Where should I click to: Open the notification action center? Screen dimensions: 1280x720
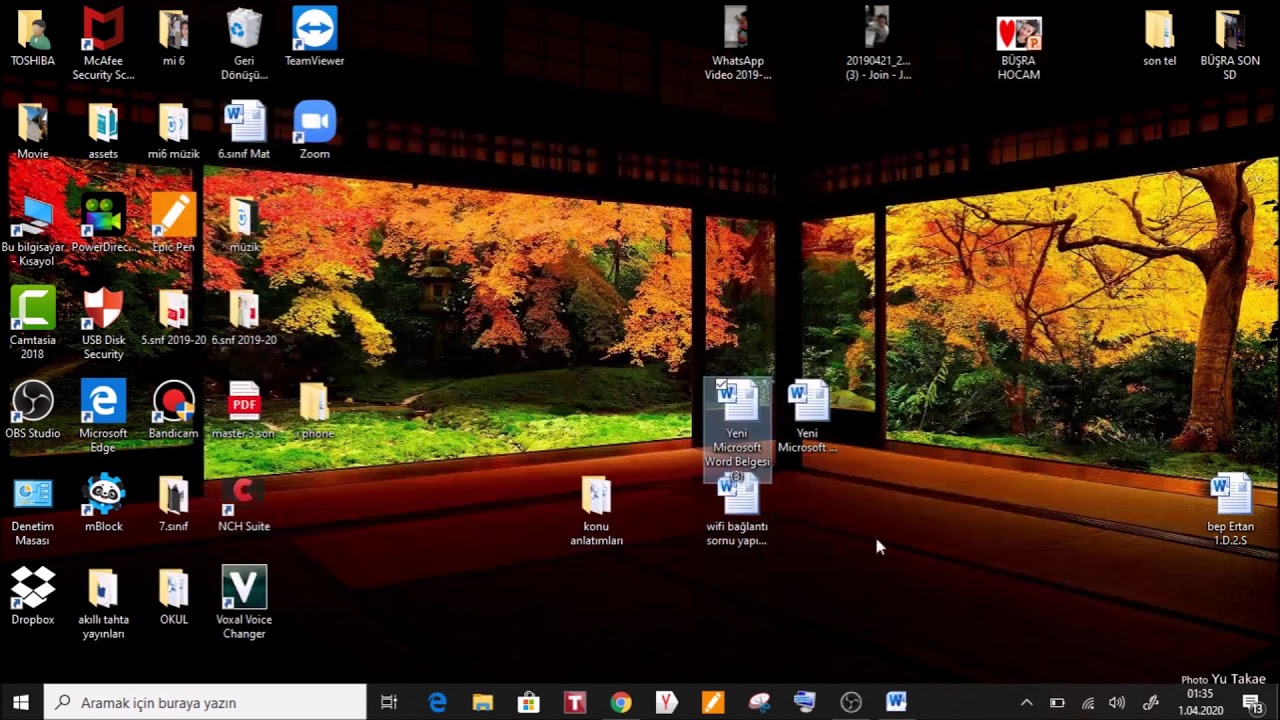coord(1252,703)
